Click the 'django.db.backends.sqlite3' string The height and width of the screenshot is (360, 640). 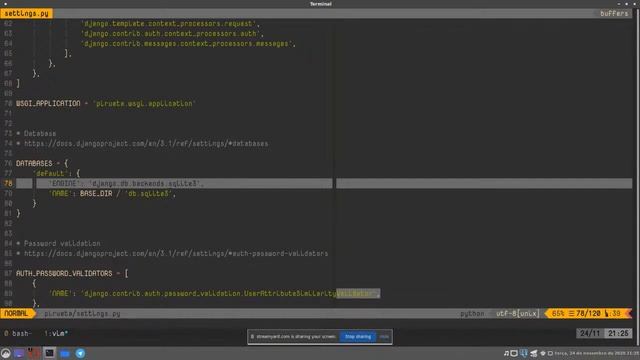pyautogui.click(x=145, y=184)
